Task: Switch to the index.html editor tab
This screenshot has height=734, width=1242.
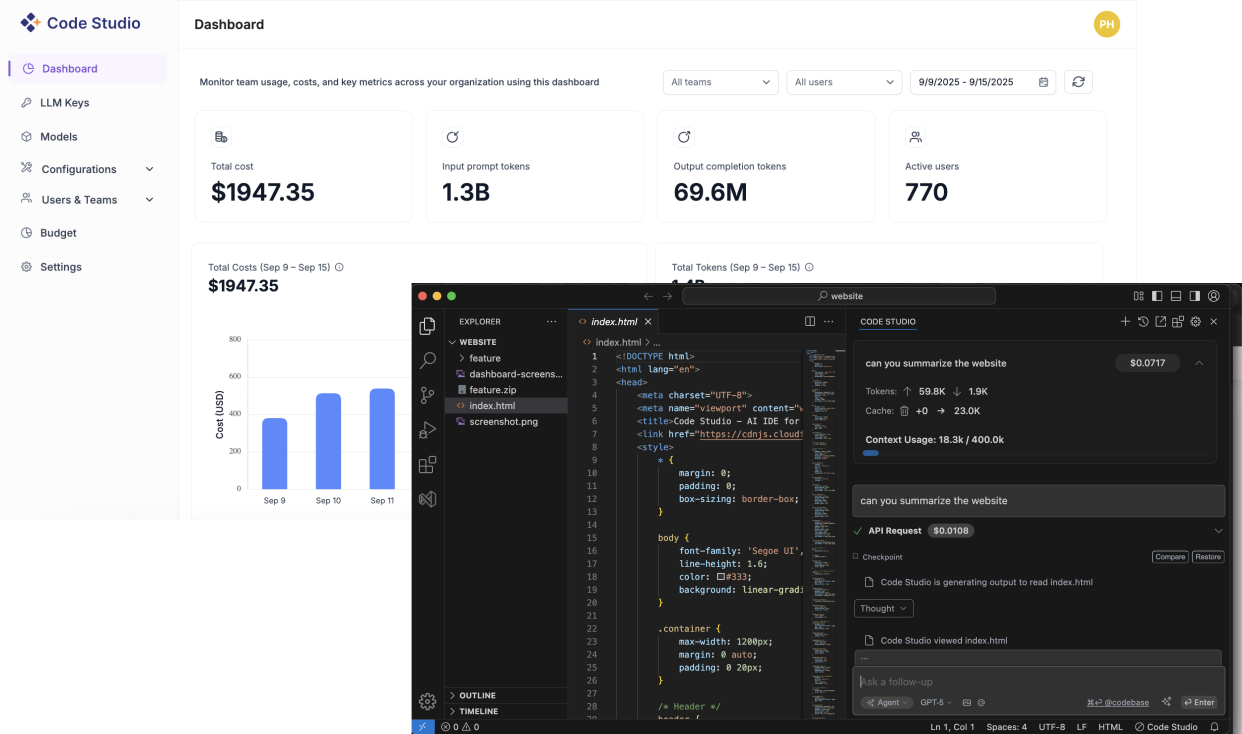Action: (614, 321)
